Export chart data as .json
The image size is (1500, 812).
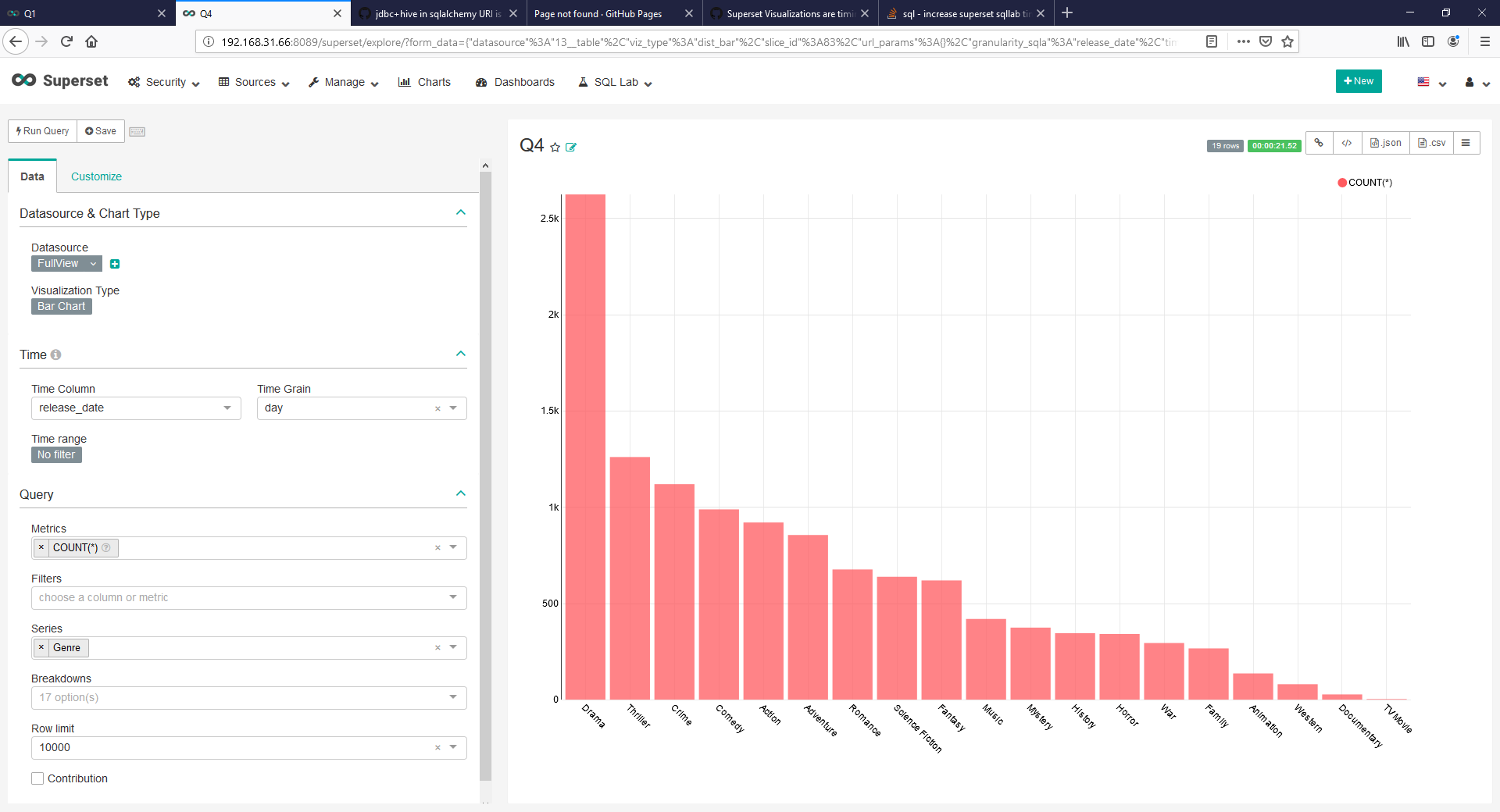pyautogui.click(x=1385, y=143)
